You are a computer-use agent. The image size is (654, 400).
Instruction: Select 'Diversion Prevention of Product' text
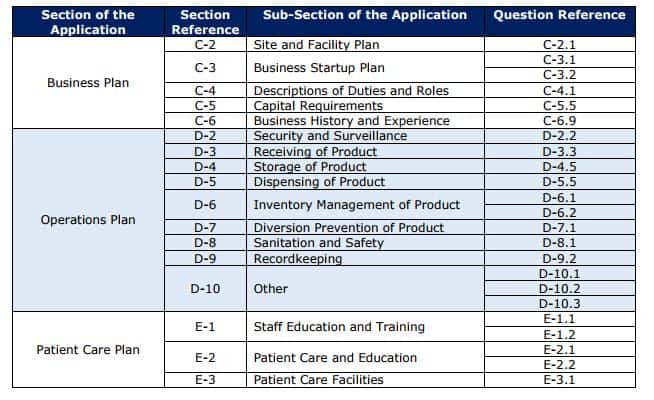point(349,228)
